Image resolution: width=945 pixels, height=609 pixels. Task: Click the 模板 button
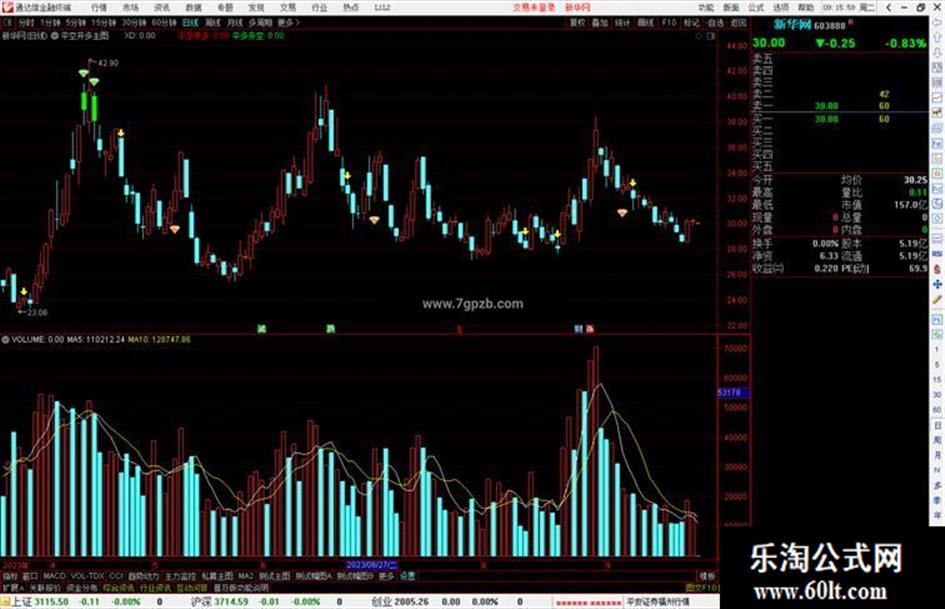click(708, 576)
